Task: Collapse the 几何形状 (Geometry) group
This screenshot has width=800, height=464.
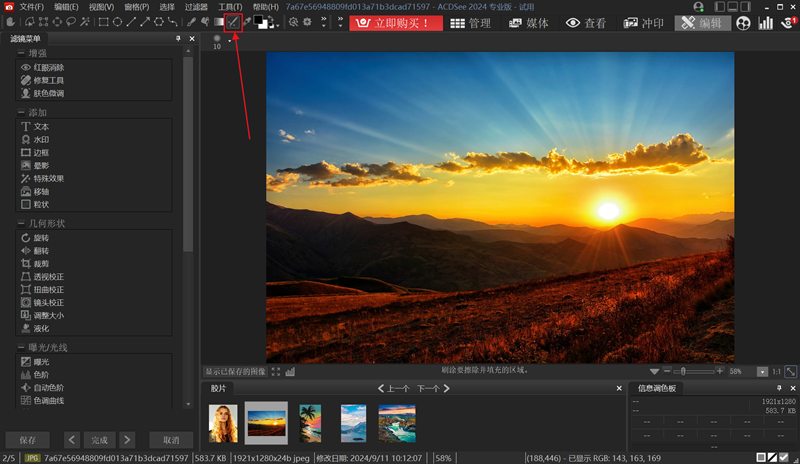Action: click(x=20, y=224)
